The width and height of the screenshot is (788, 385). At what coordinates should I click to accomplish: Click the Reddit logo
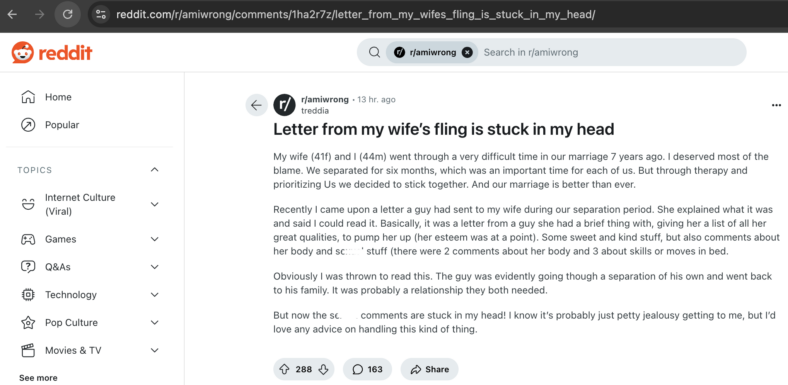pyautogui.click(x=52, y=52)
